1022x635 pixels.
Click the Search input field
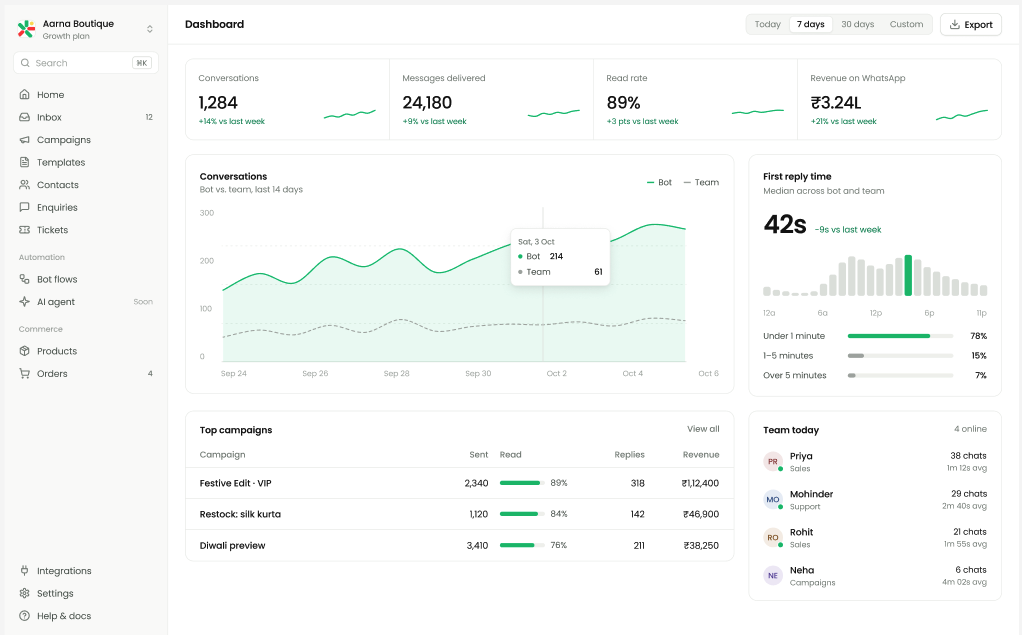click(x=85, y=63)
